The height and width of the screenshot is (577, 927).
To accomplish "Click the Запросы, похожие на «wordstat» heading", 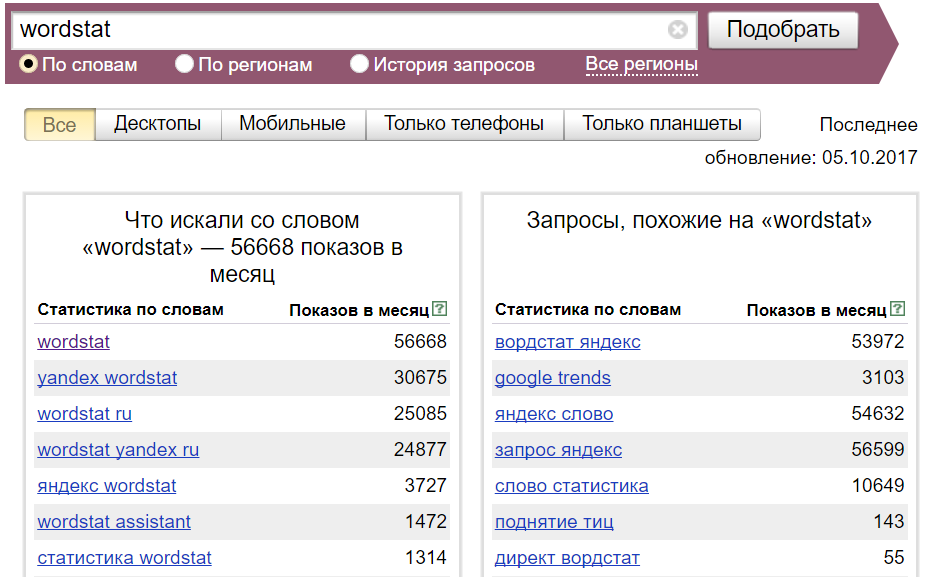I will pos(699,221).
